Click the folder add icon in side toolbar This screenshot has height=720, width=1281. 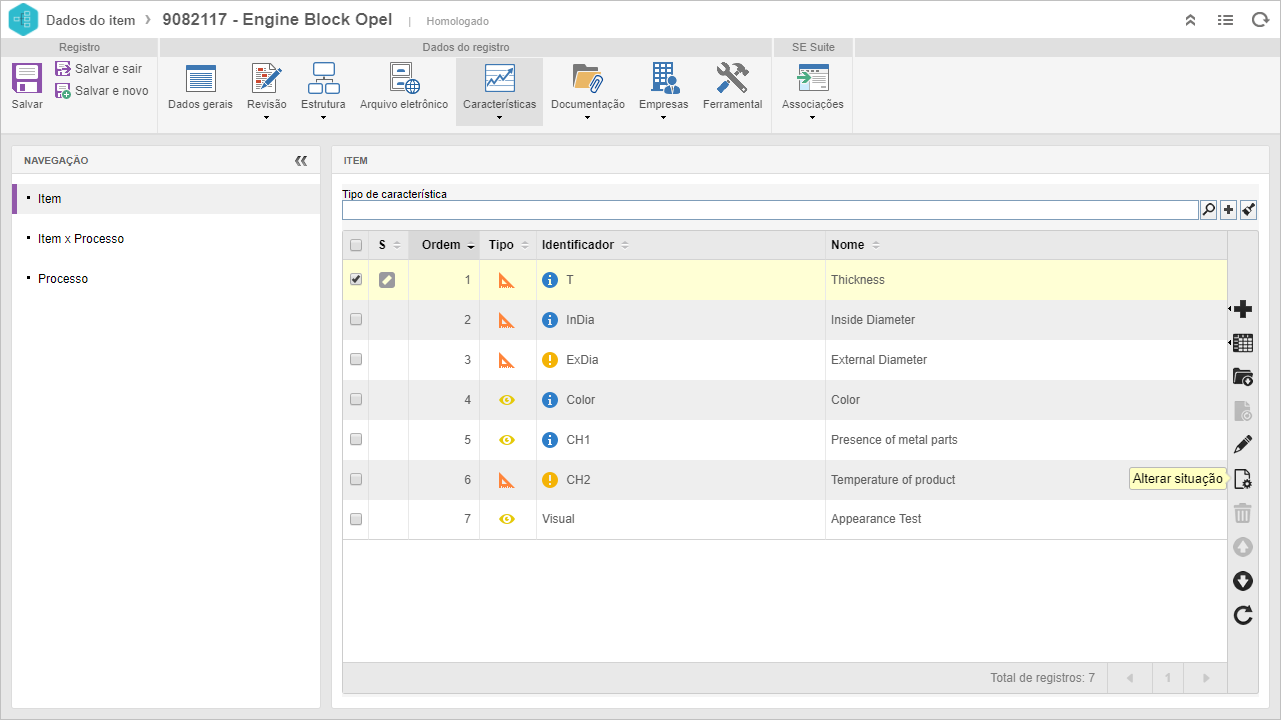(1243, 377)
